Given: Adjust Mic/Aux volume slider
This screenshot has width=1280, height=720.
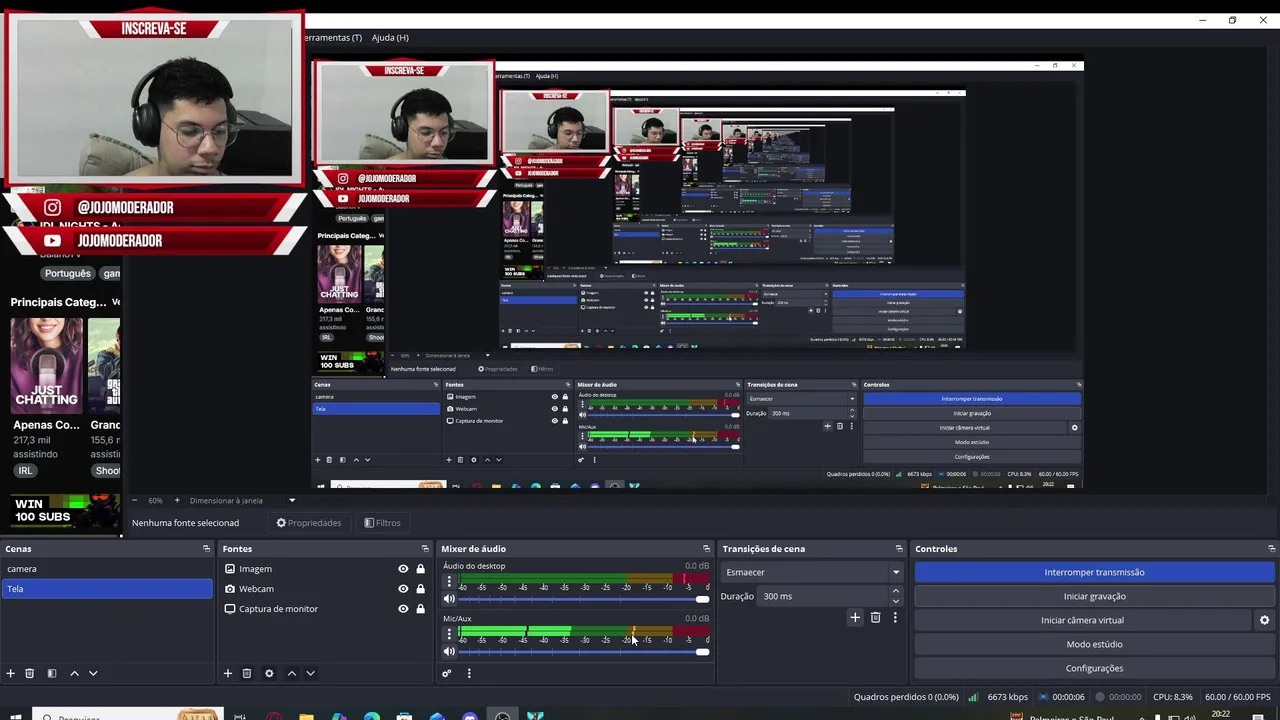Looking at the screenshot, I should click(x=584, y=652).
